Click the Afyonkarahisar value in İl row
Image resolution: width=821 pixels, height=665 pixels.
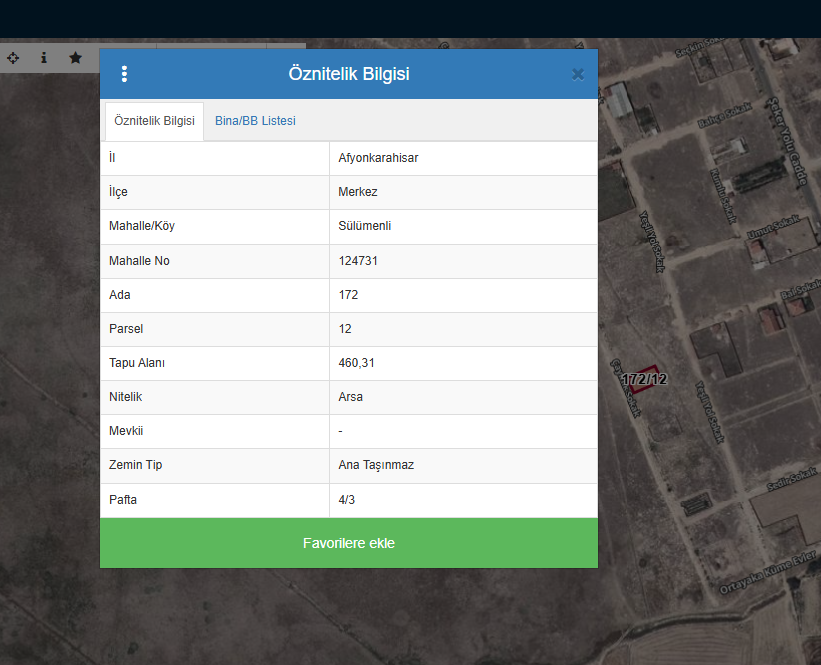[378, 158]
